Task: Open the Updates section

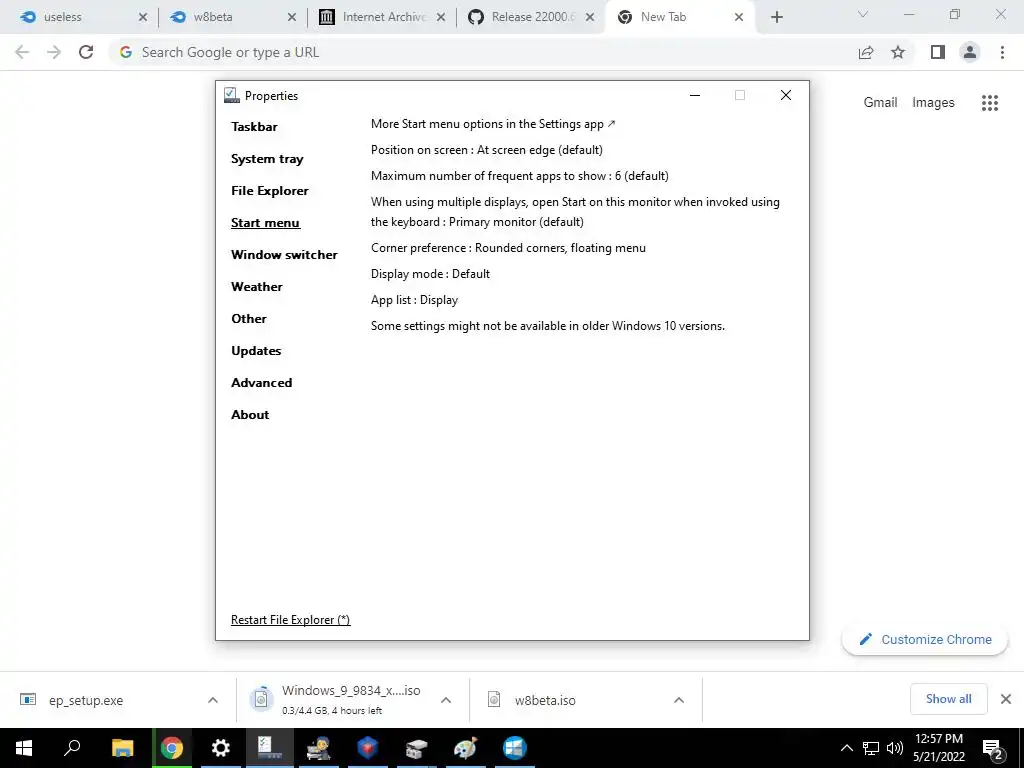Action: pos(256,351)
